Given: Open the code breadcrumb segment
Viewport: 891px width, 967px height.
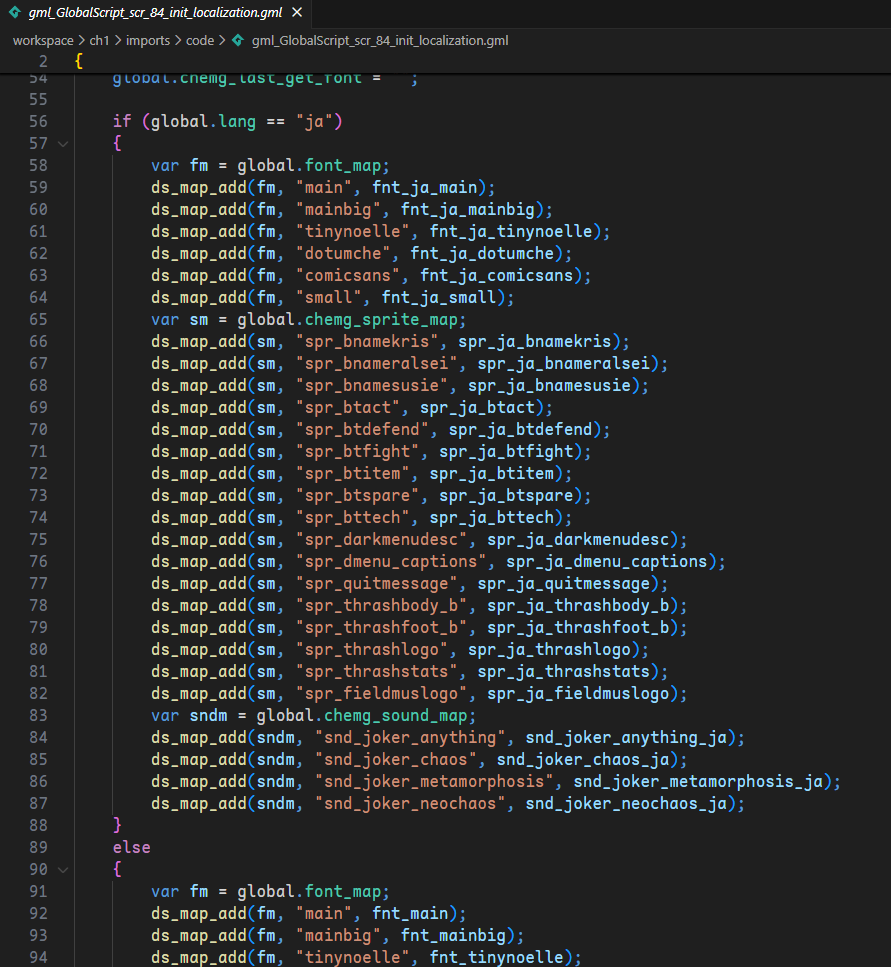Looking at the screenshot, I should coord(200,41).
